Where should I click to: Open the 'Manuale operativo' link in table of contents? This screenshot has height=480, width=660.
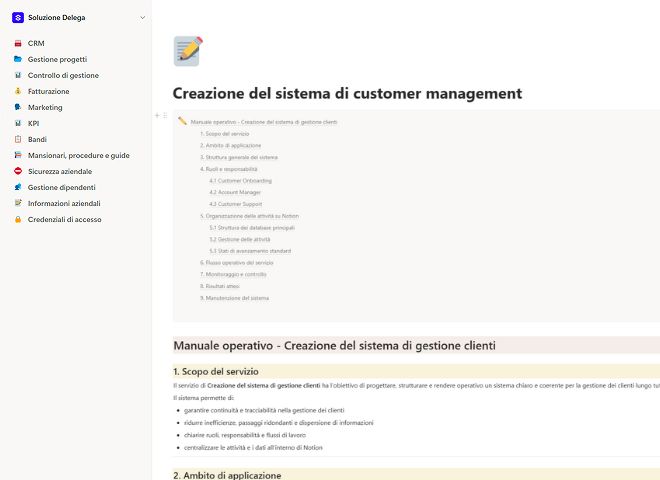(264, 122)
